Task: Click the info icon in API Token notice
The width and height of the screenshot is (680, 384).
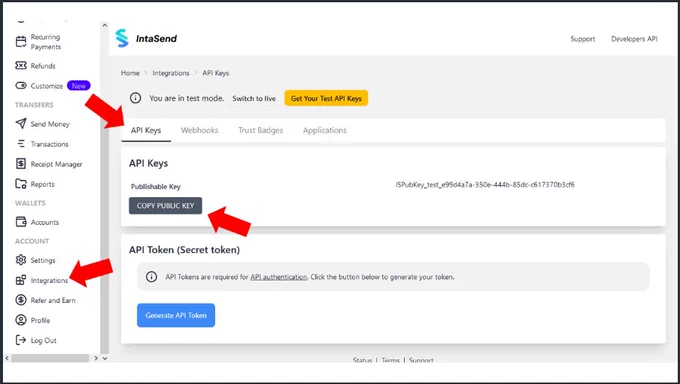Action: click(x=151, y=277)
